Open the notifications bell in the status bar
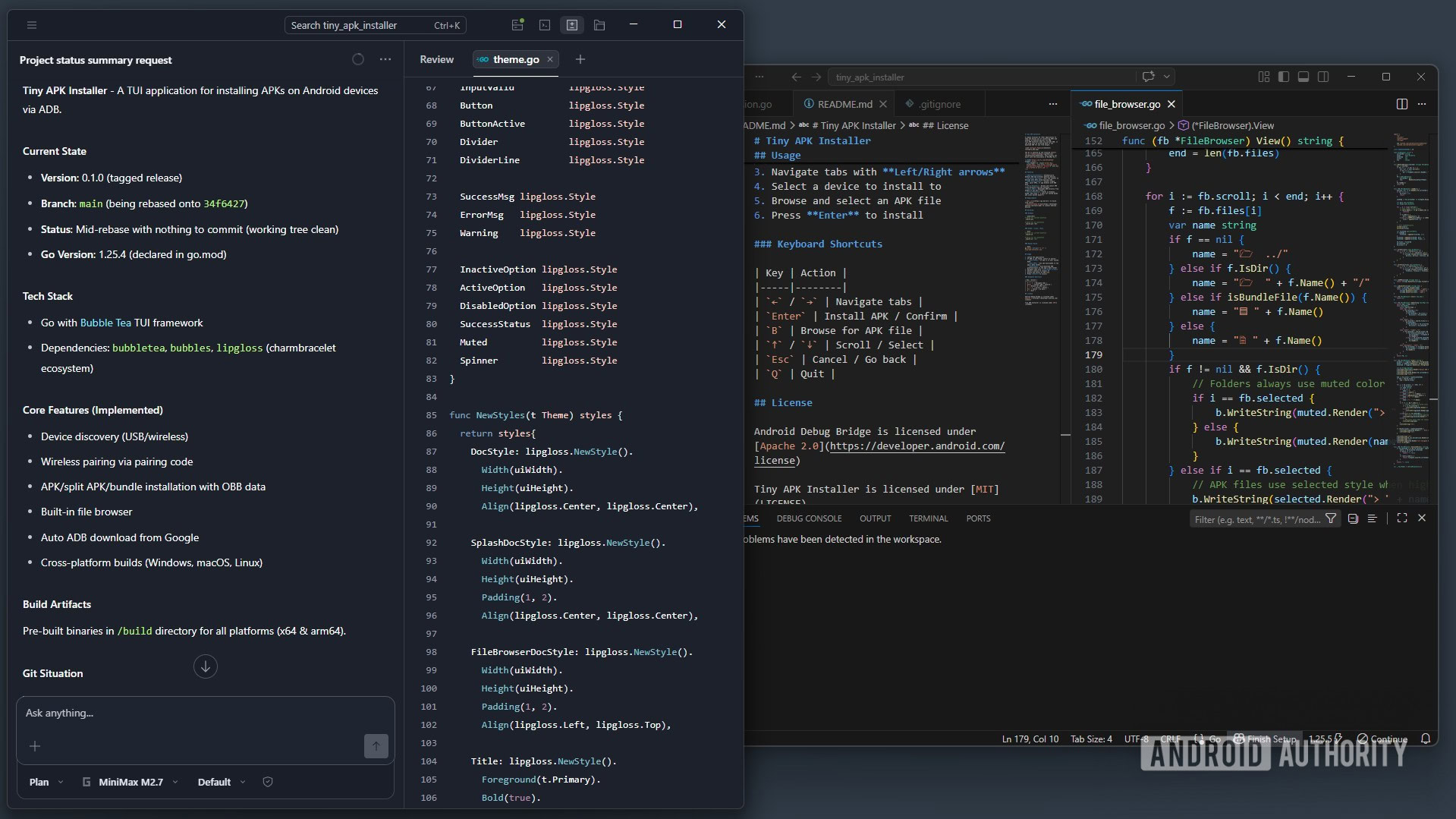Image resolution: width=1456 pixels, height=819 pixels. [x=1426, y=738]
